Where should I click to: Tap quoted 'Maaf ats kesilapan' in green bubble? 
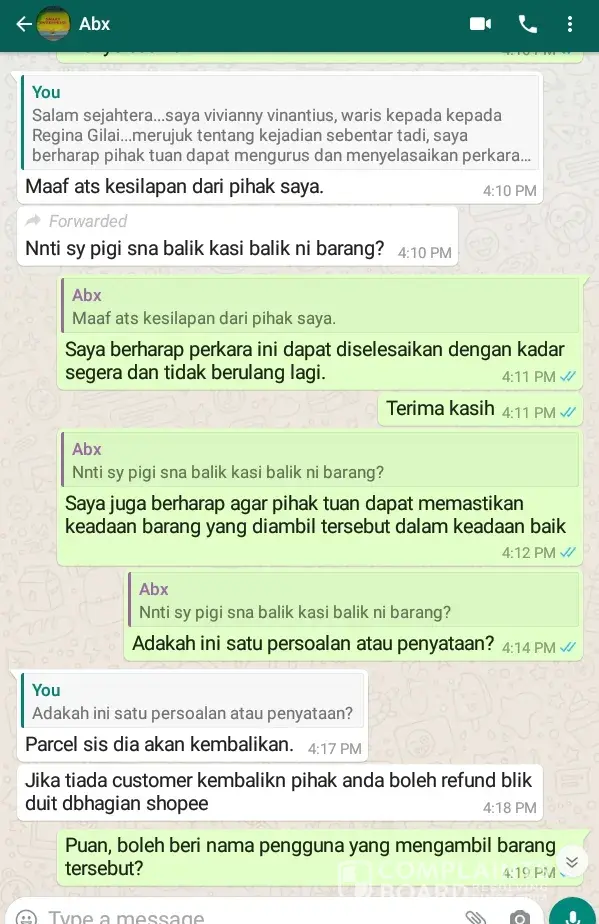tap(320, 306)
